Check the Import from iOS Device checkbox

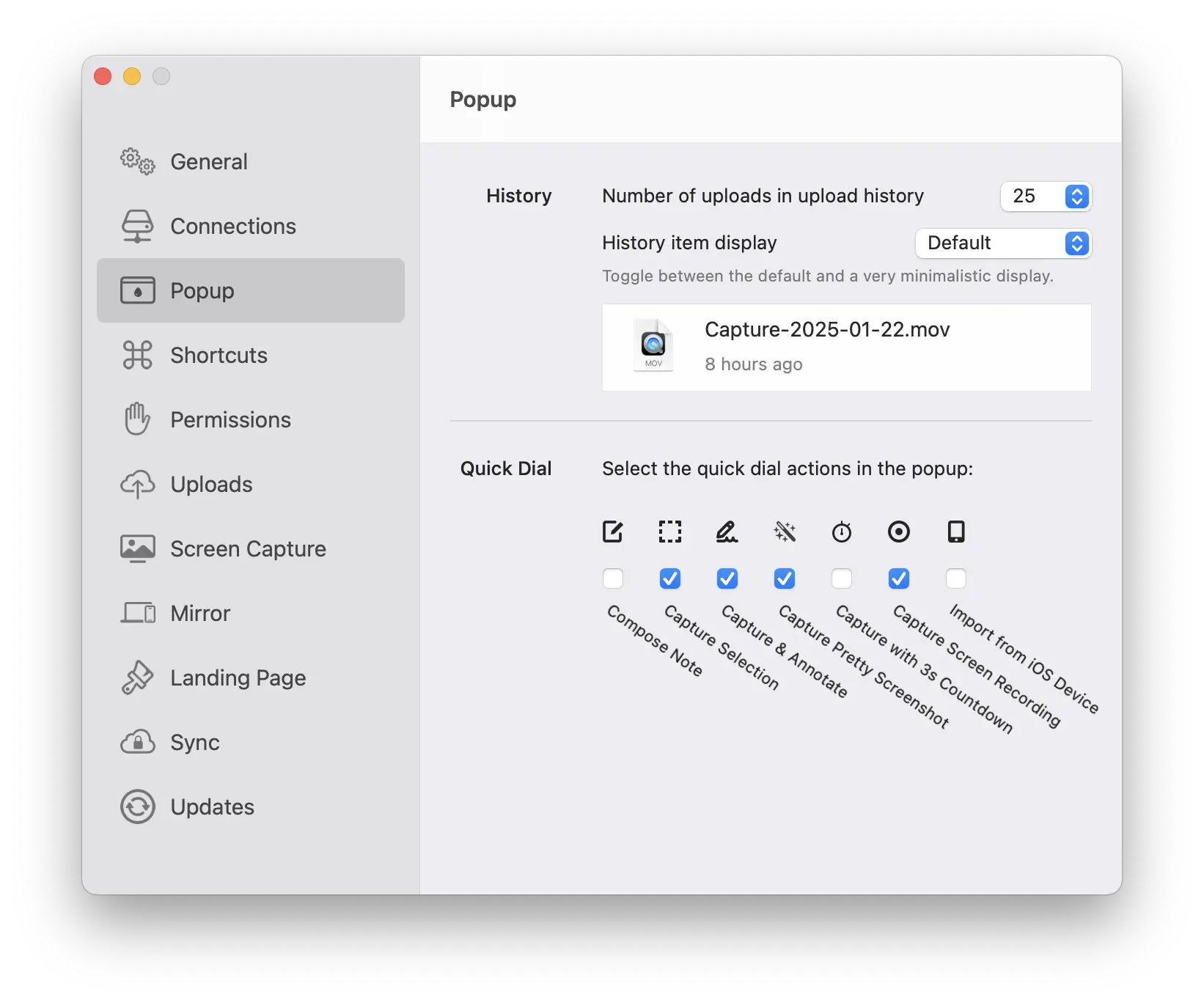tap(956, 578)
